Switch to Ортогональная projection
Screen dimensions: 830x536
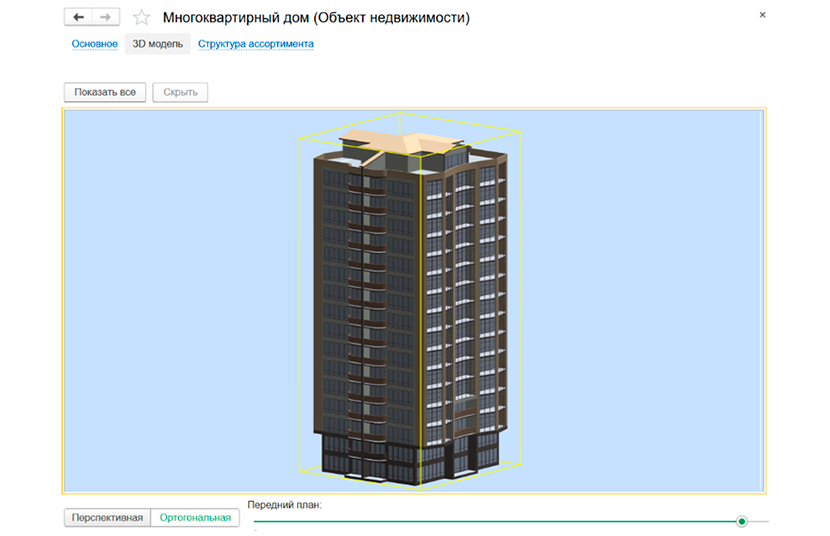pyautogui.click(x=195, y=517)
